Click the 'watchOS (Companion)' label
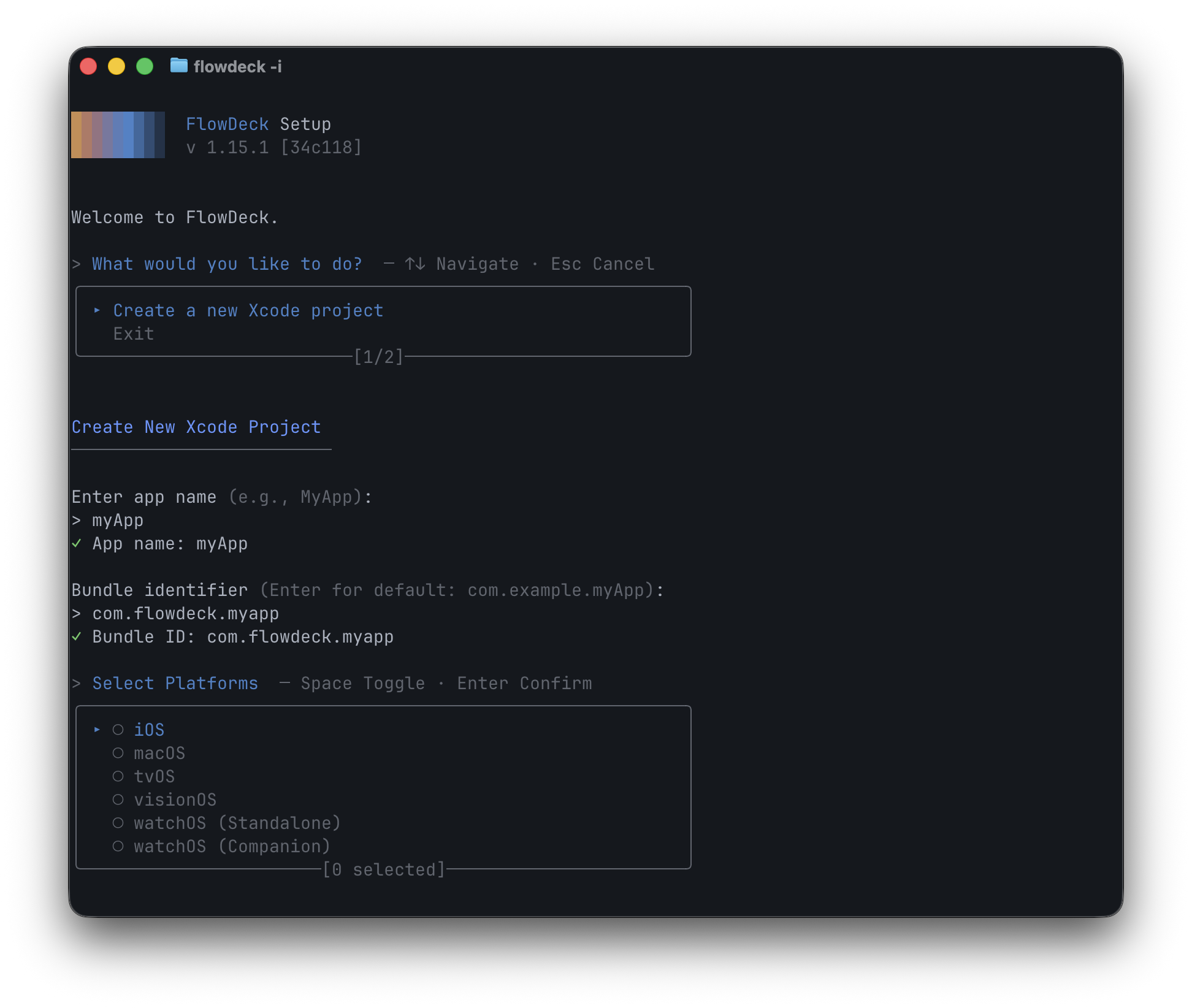Image resolution: width=1192 pixels, height=1008 pixels. pos(232,846)
